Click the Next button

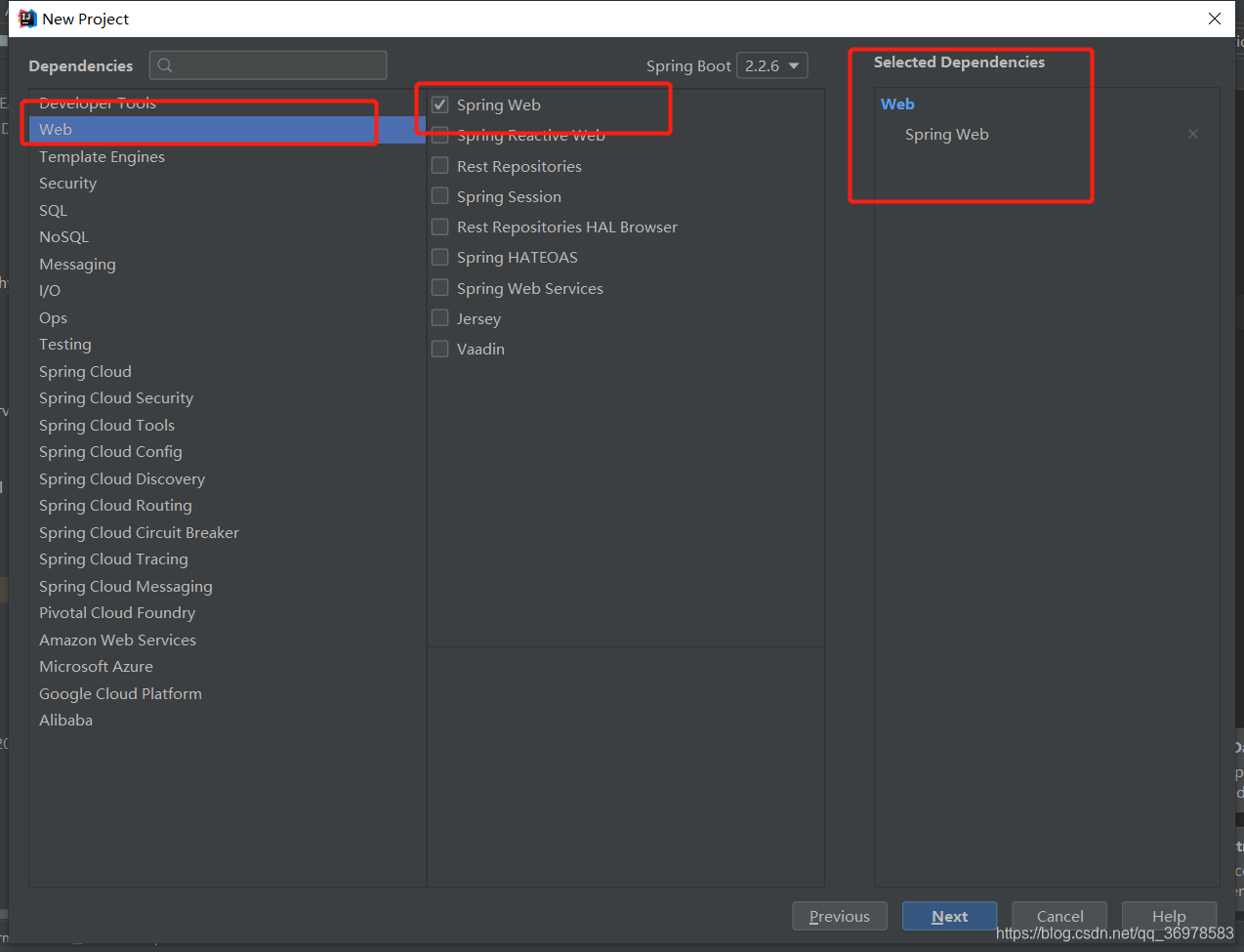[950, 916]
